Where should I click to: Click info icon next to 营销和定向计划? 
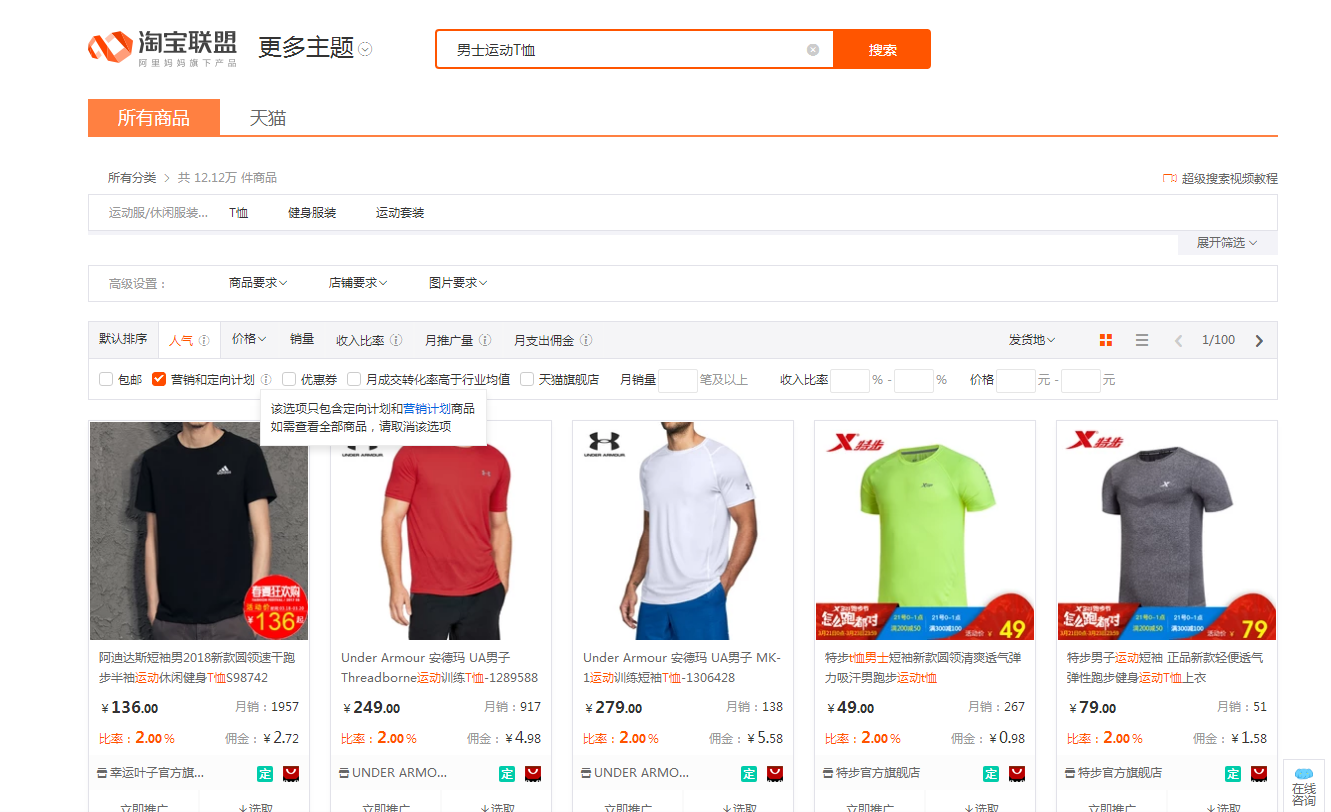[x=266, y=380]
